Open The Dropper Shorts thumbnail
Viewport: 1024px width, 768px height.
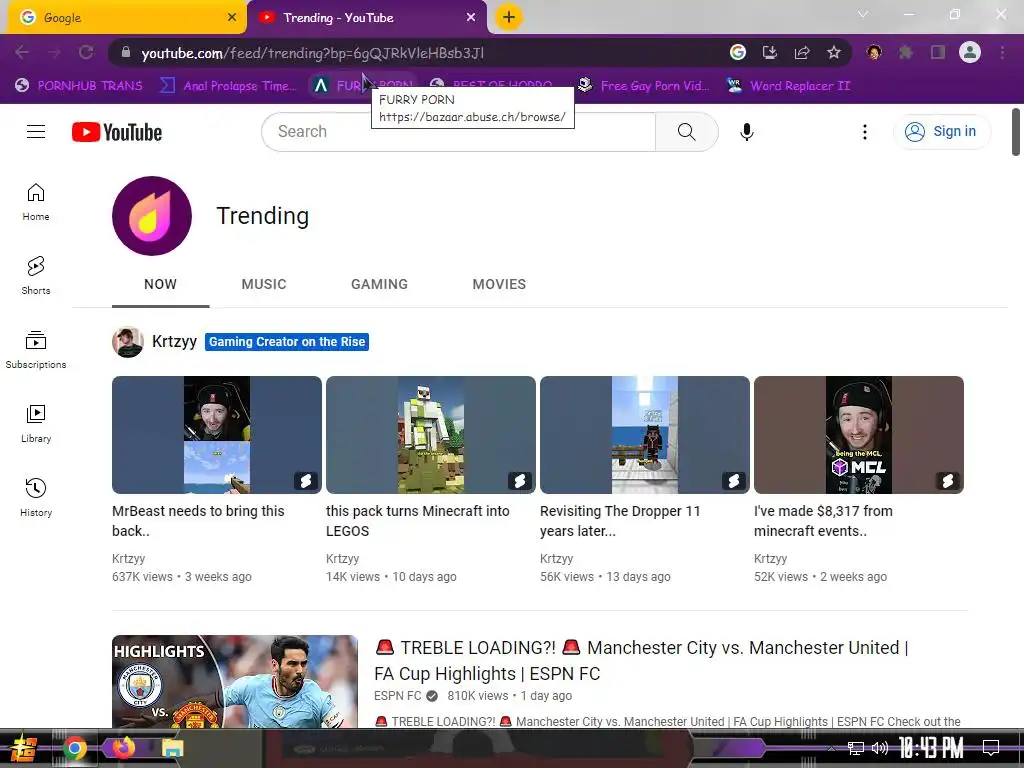tap(645, 435)
